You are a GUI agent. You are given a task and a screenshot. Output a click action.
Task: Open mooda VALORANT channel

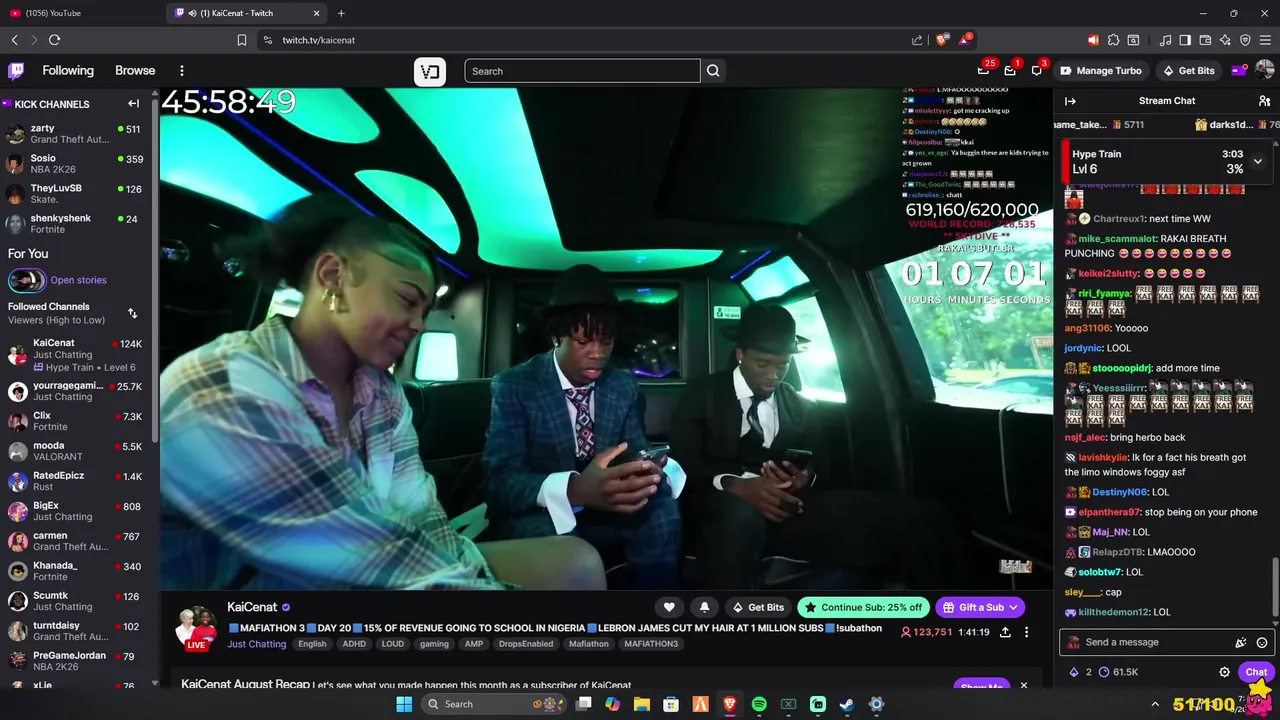tap(76, 451)
